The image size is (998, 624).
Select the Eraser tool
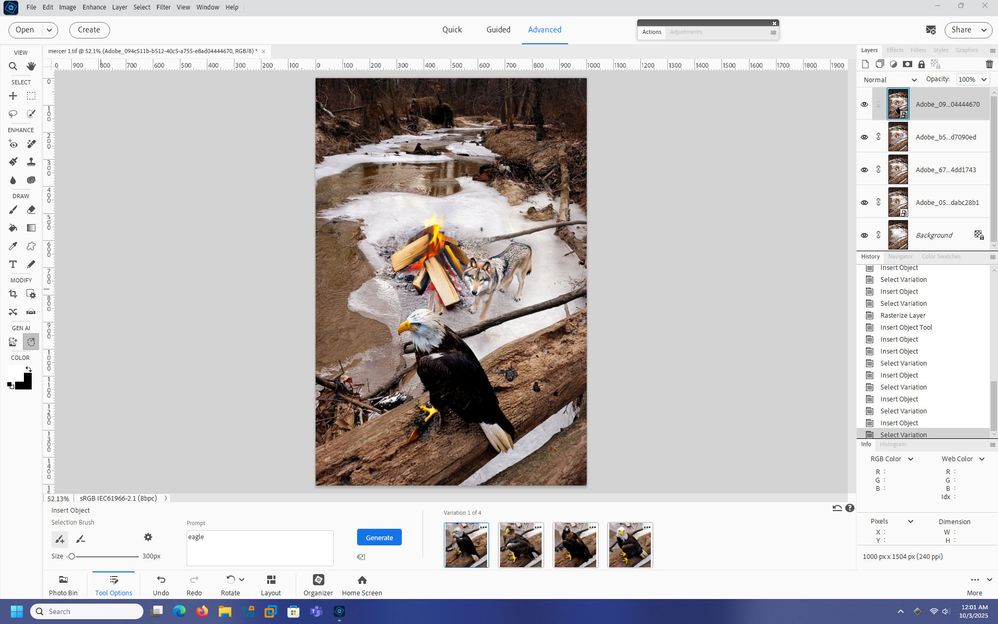pos(31,209)
